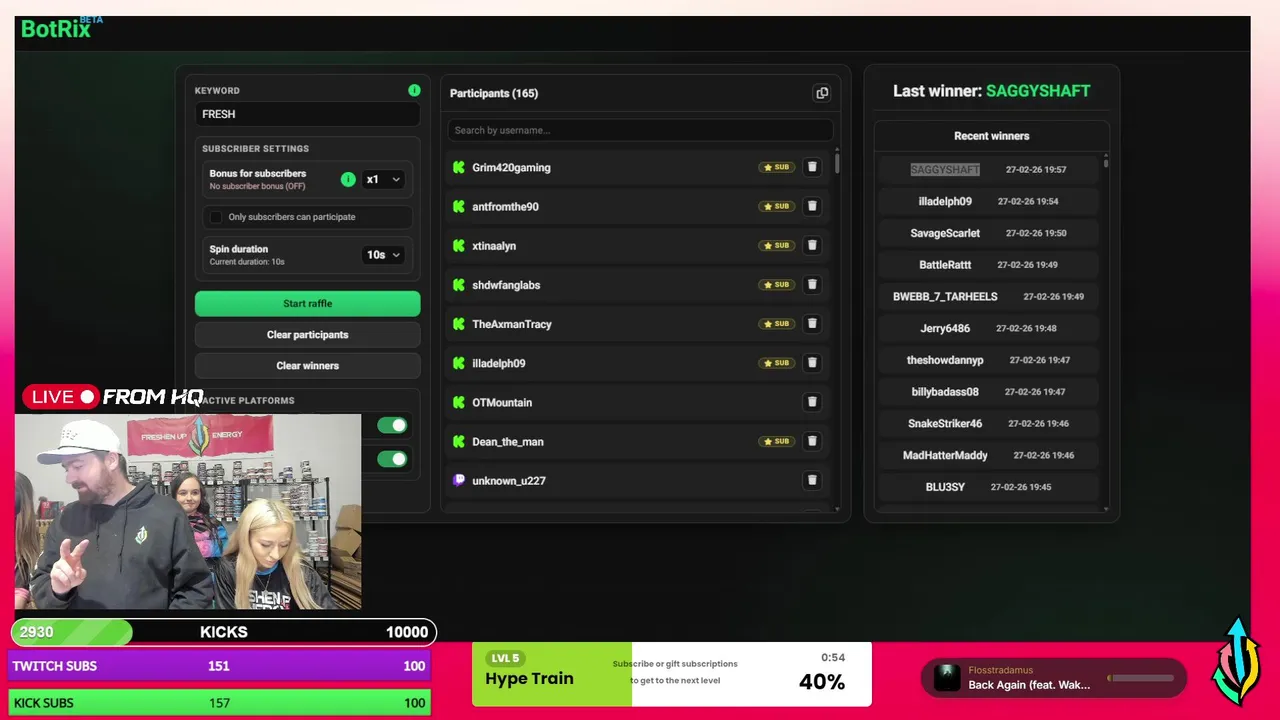
Task: Click participant name xtinaalyn
Action: pos(494,246)
